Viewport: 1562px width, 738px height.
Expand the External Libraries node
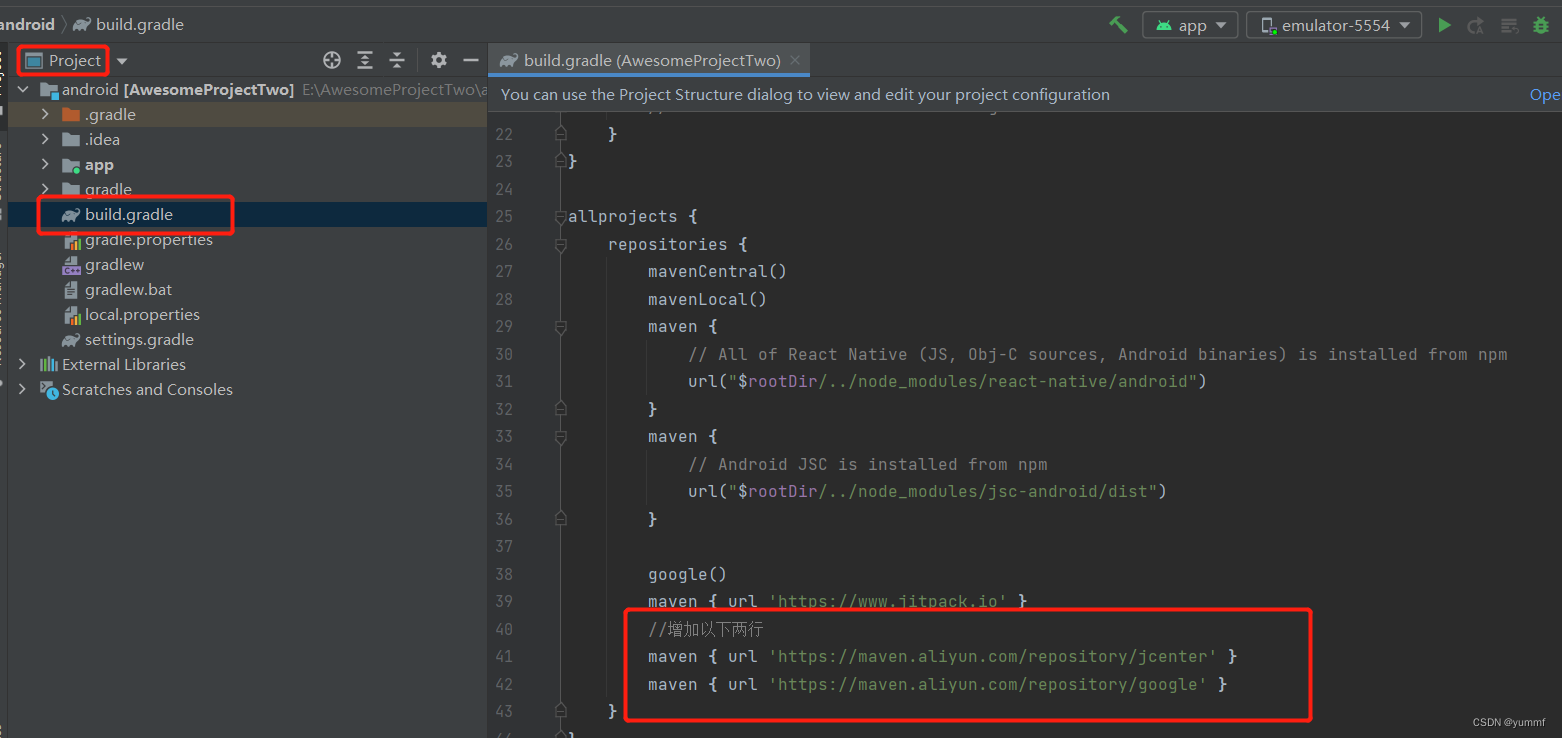pyautogui.click(x=22, y=364)
